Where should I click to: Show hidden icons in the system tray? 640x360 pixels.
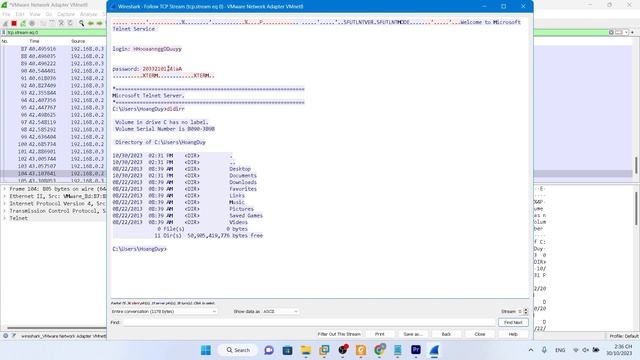531,350
